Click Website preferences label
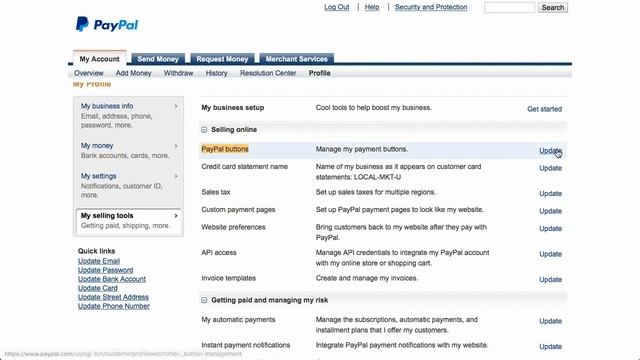This screenshot has width=640, height=360. (233, 227)
